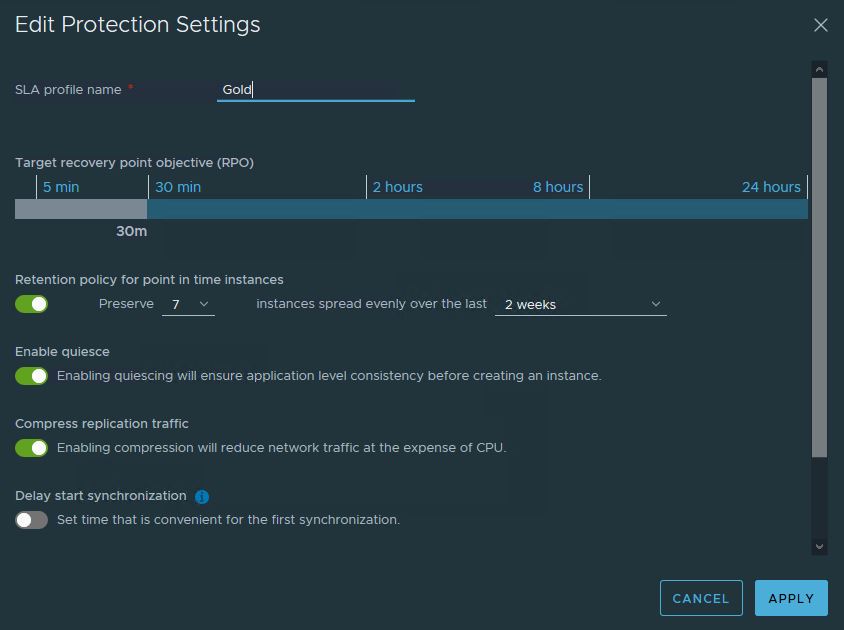Choose the 8 hours RPO marker
The width and height of the screenshot is (844, 630).
tap(558, 187)
